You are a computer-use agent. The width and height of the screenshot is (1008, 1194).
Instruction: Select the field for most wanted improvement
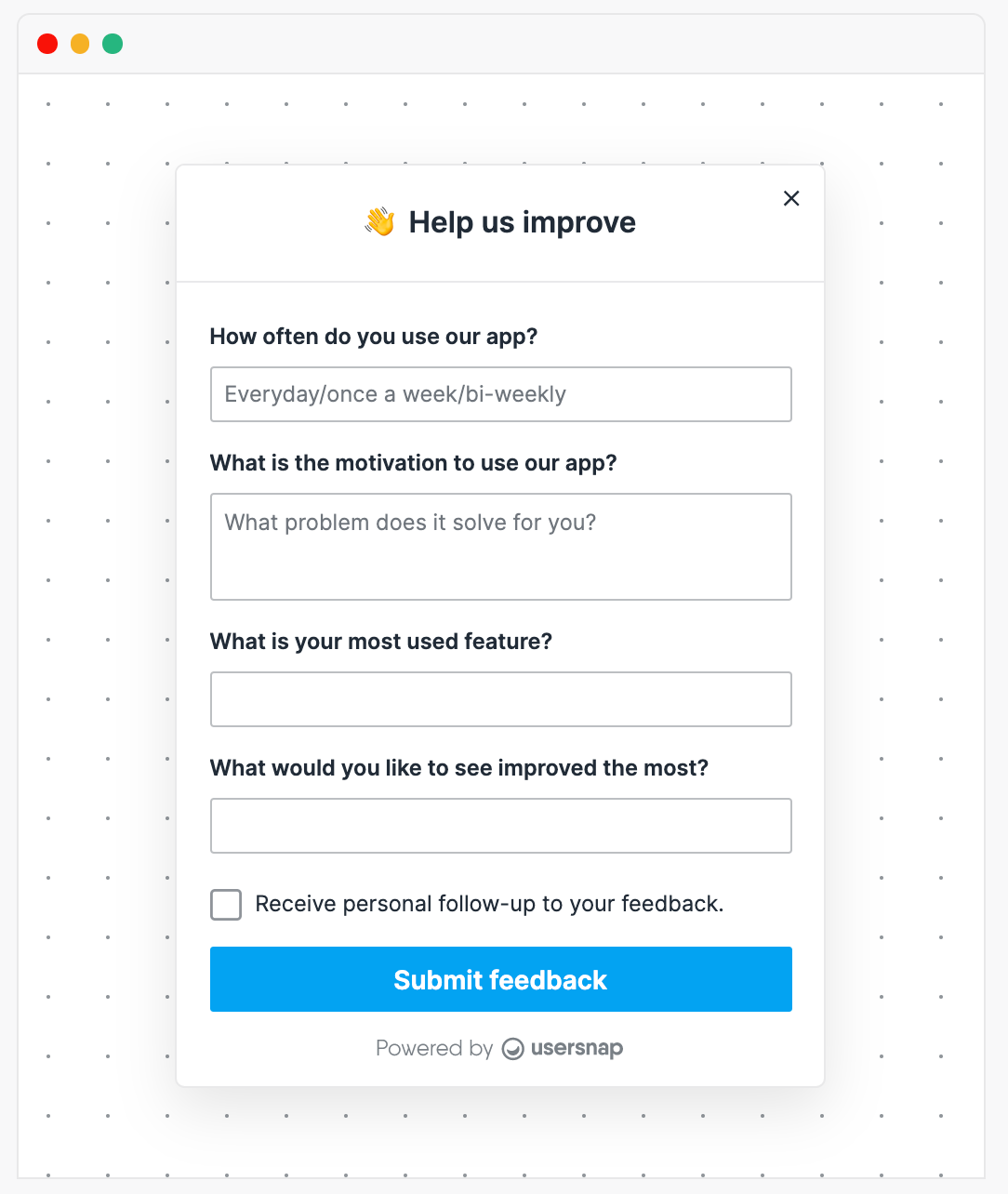tap(501, 826)
